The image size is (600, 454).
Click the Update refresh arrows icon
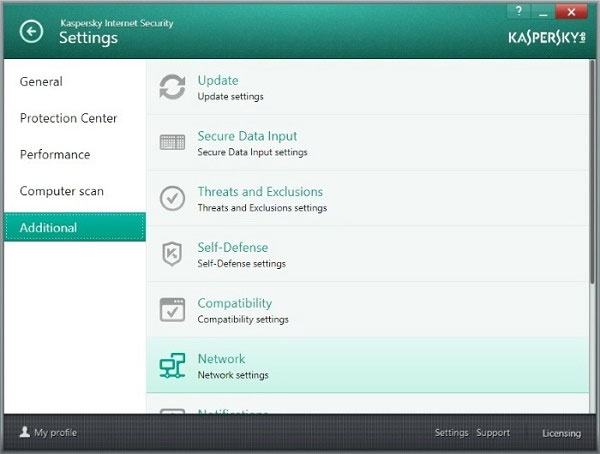[172, 87]
